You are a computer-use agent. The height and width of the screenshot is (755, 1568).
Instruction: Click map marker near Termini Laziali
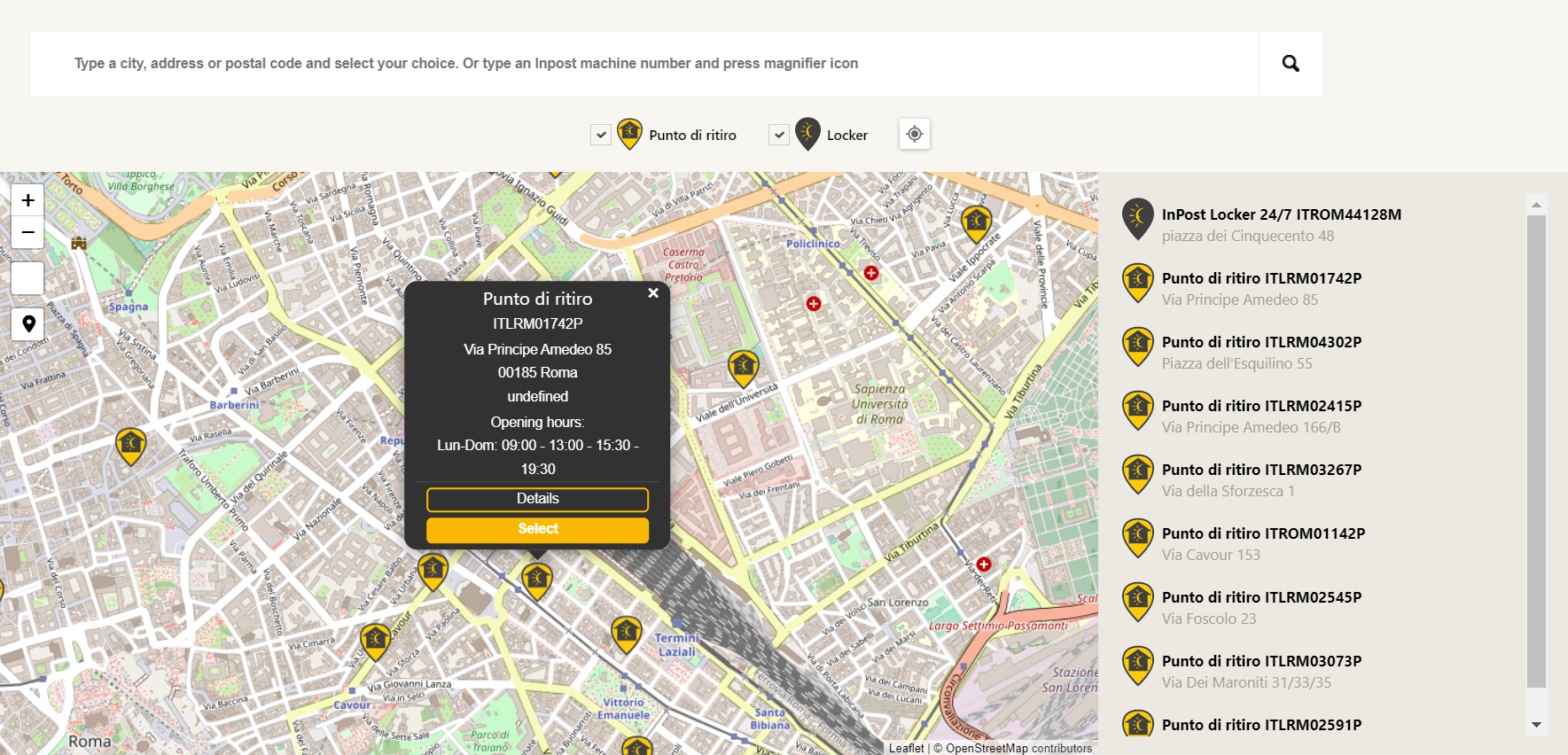626,634
